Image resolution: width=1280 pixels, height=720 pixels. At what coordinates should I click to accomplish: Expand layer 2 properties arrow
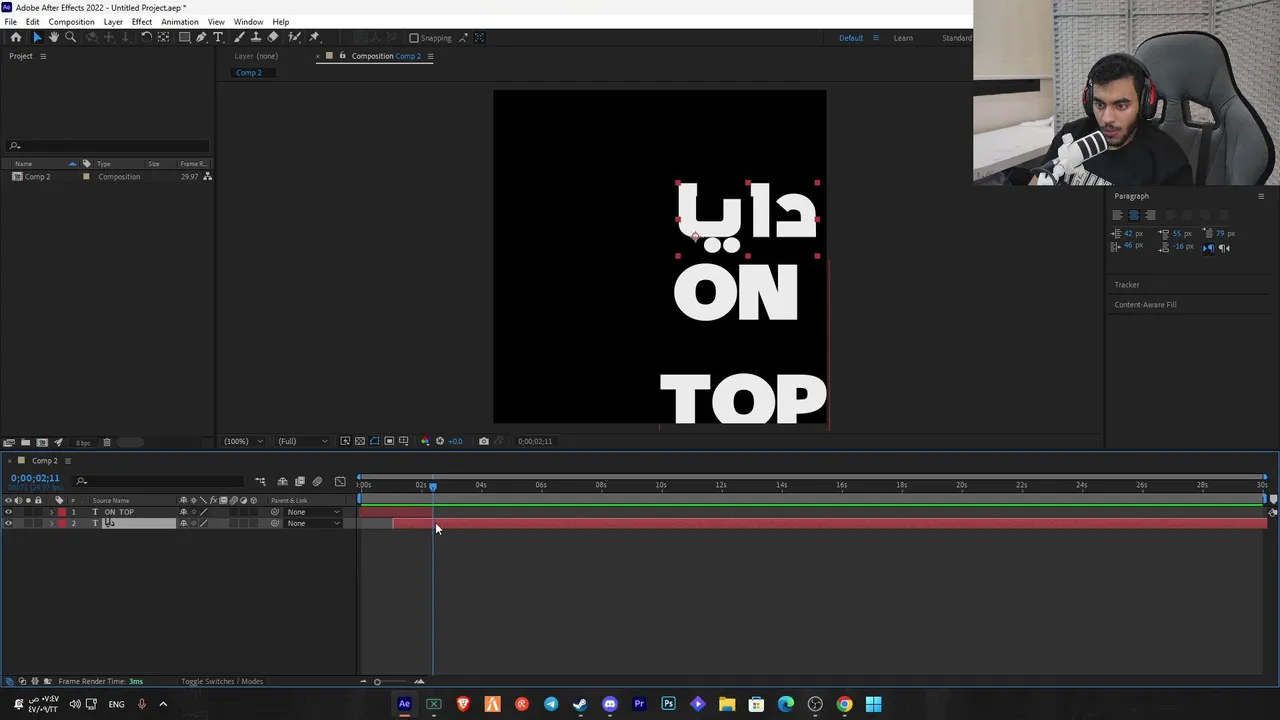pyautogui.click(x=51, y=523)
